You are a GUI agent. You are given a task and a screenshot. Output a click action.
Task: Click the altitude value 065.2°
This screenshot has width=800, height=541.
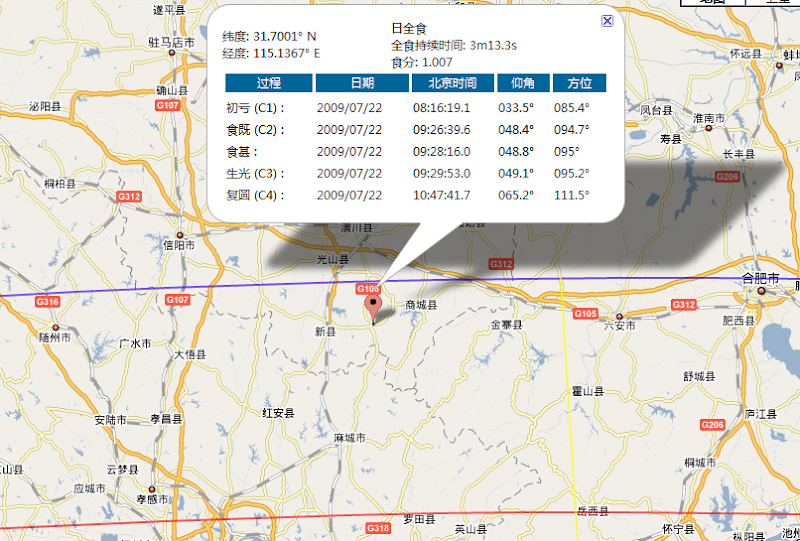[x=516, y=195]
